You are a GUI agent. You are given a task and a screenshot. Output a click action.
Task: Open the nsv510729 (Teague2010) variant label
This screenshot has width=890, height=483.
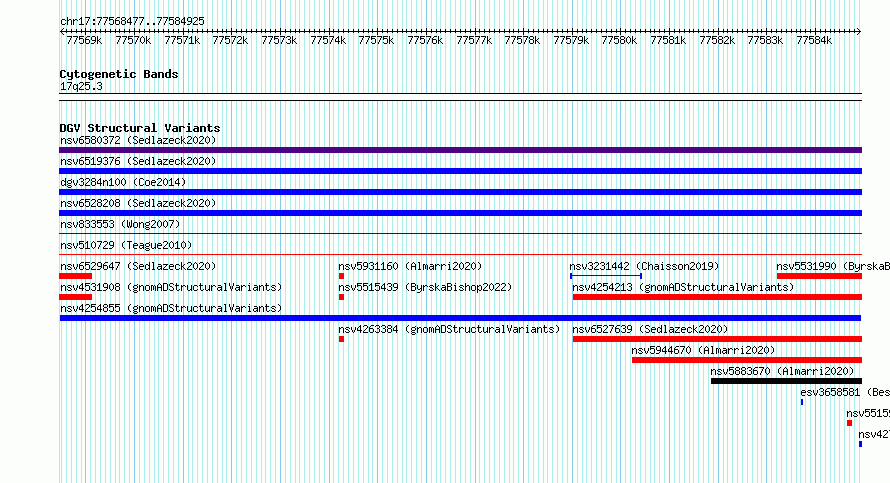(x=126, y=245)
